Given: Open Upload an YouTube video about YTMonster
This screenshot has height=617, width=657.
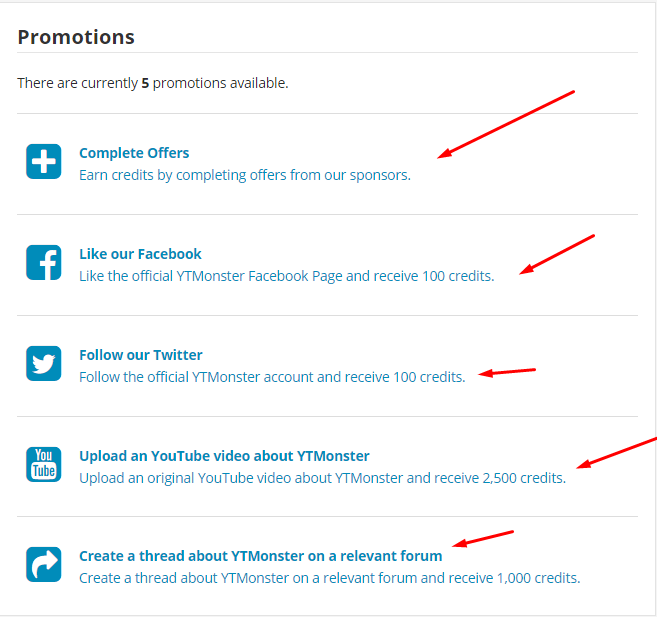Looking at the screenshot, I should pyautogui.click(x=224, y=456).
